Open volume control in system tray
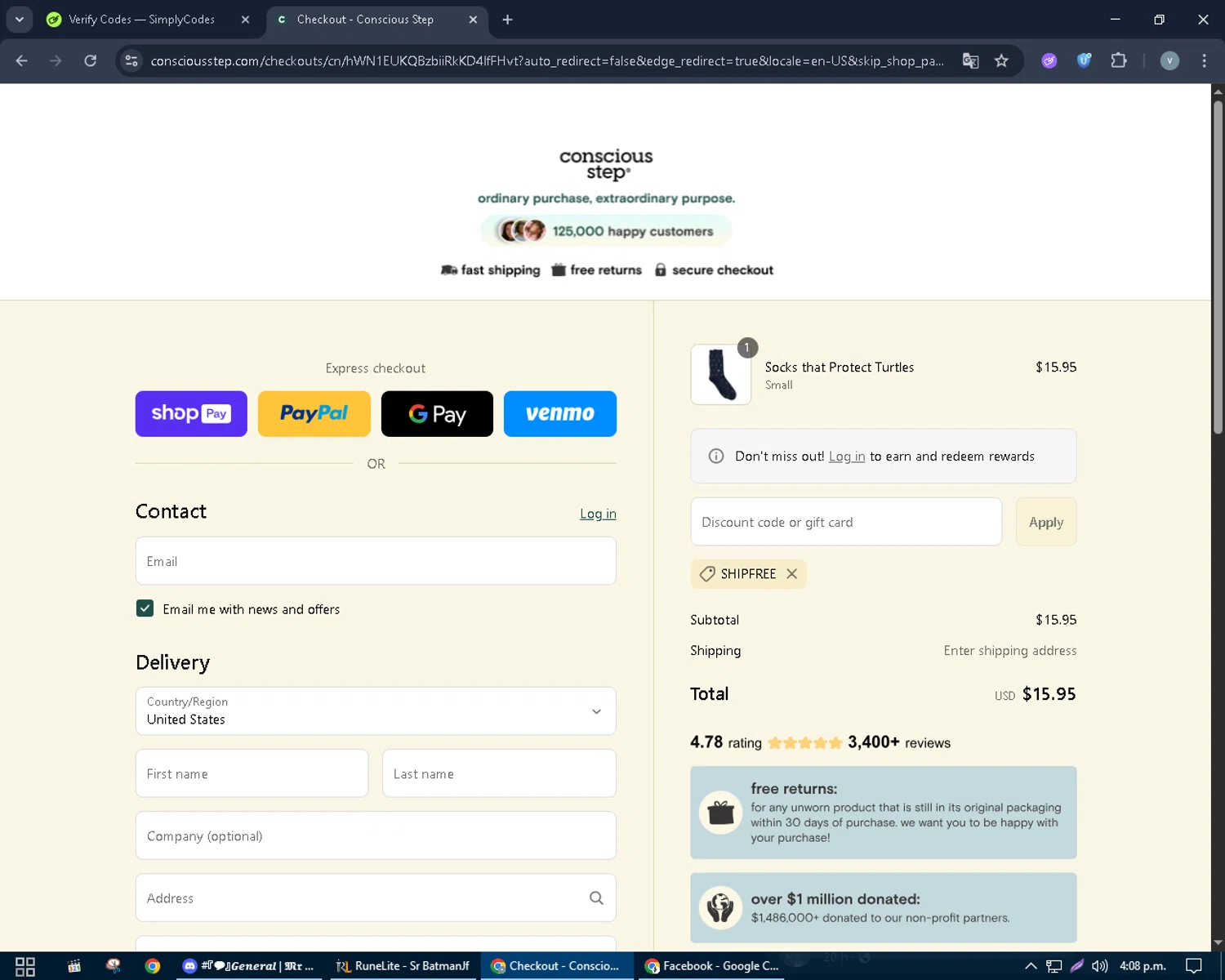 1100,966
